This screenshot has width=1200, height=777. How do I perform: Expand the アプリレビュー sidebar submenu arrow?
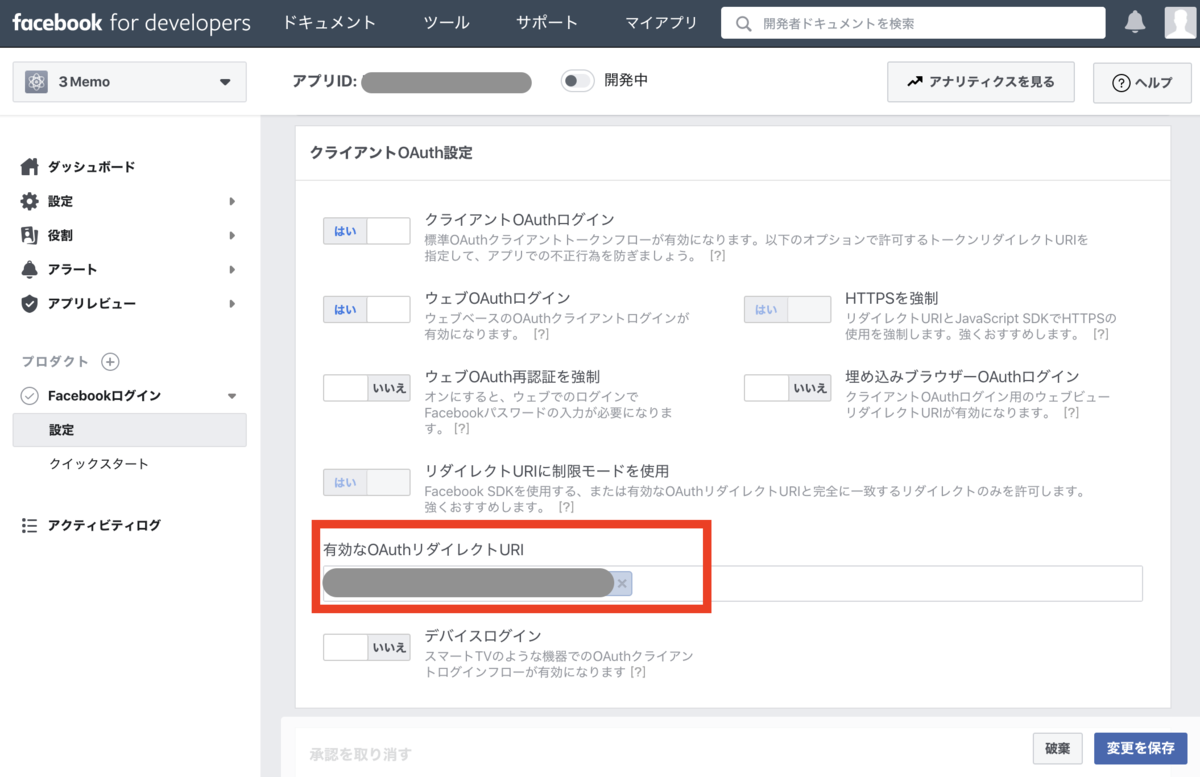(232, 303)
